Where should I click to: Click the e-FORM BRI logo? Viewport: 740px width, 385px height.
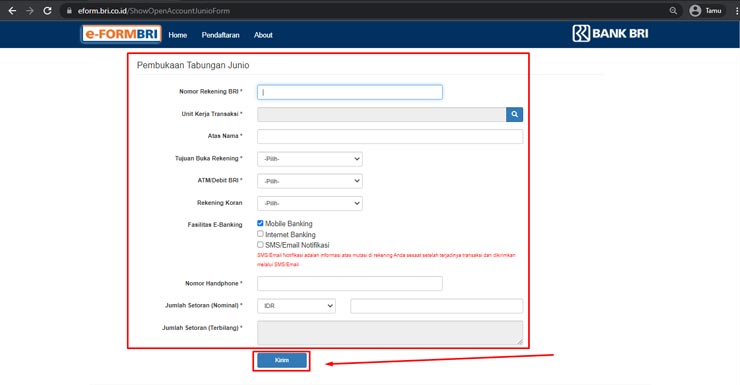pos(121,34)
